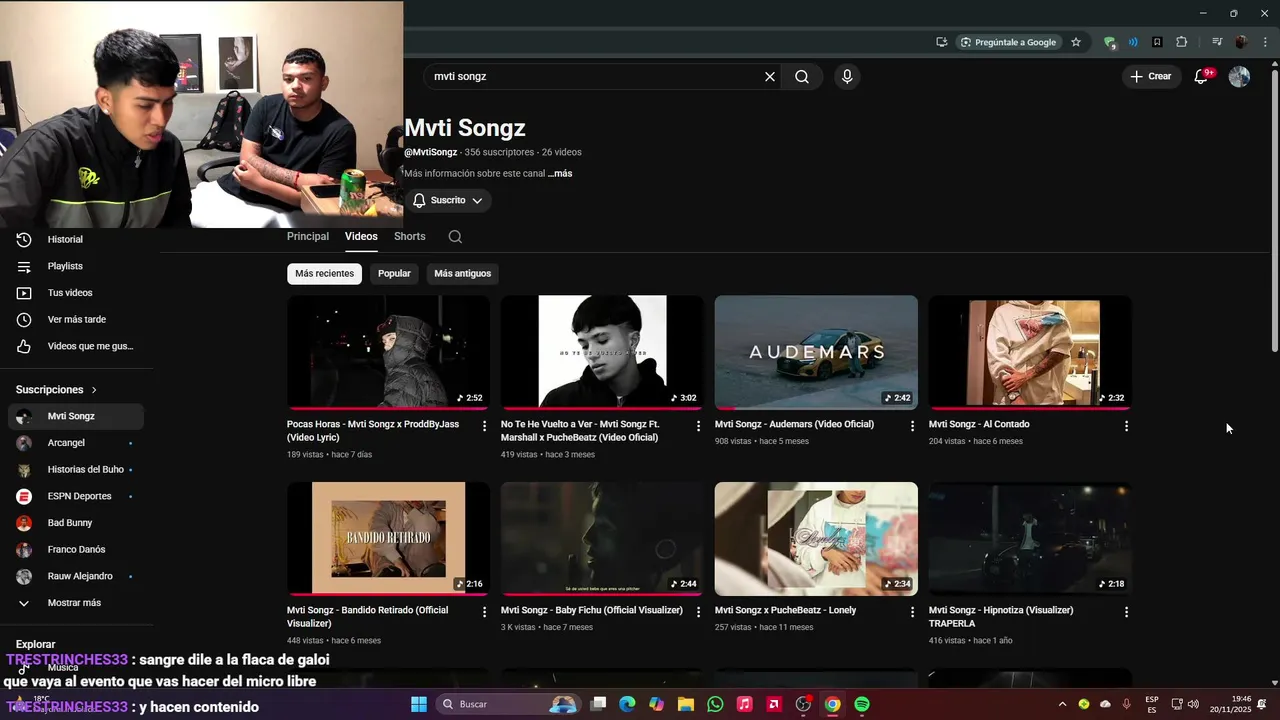Open the Suscrito dropdown

(x=448, y=201)
